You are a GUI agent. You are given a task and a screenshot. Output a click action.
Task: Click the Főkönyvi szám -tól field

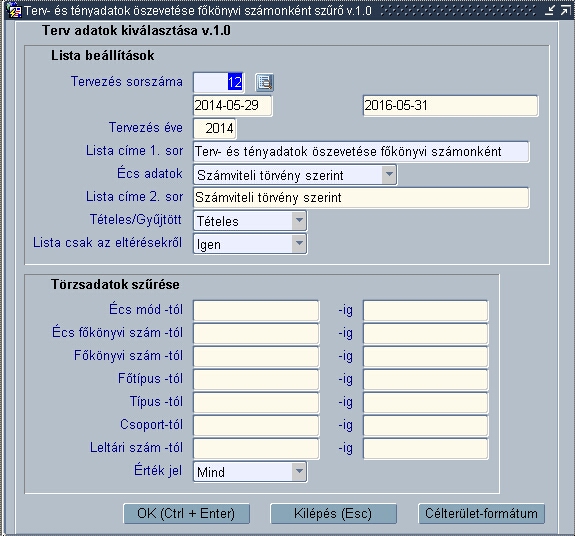[x=256, y=356]
